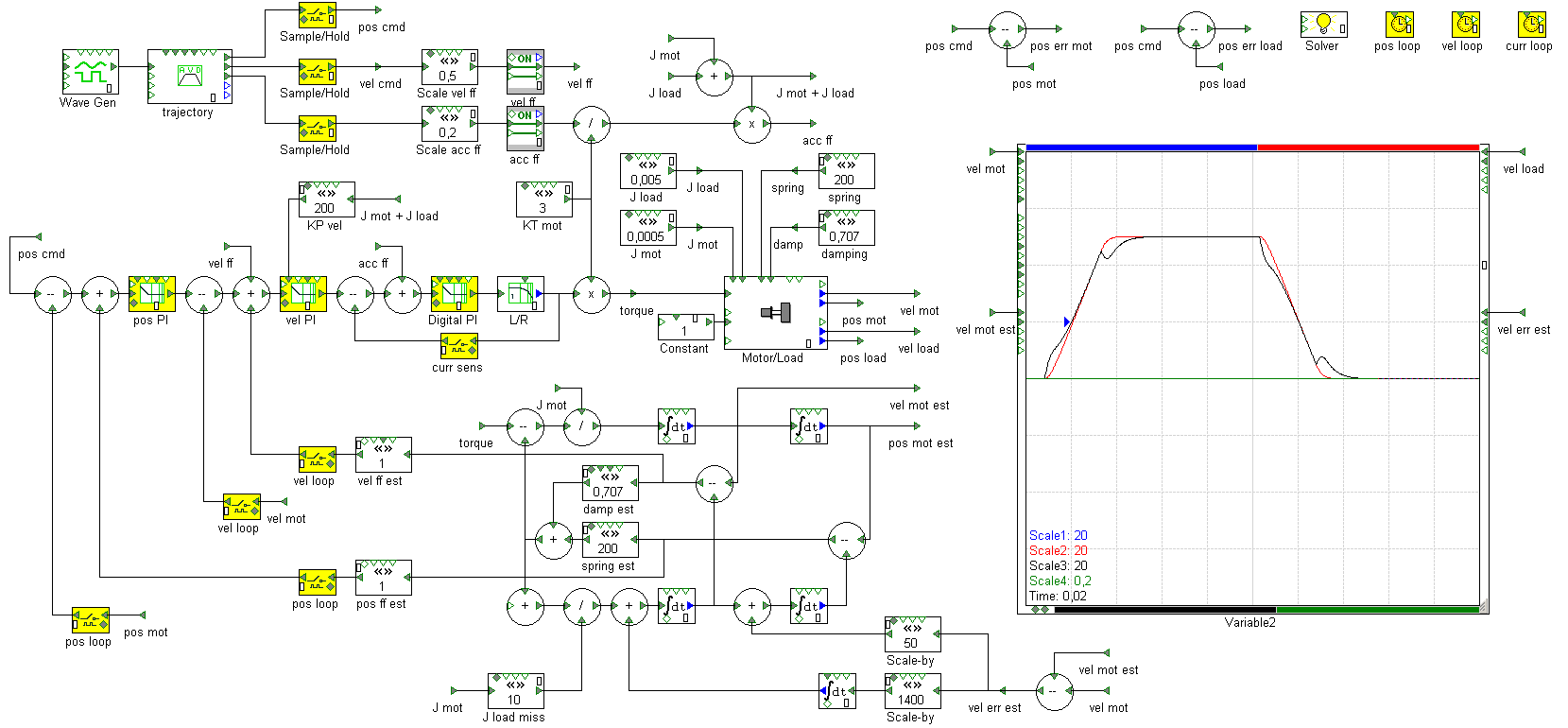Click the curr loop clock icon

(x=1531, y=25)
